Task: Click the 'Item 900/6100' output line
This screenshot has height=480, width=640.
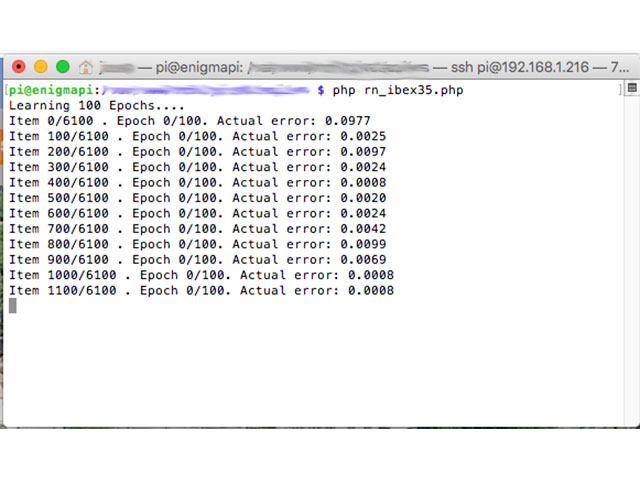Action: 198,260
